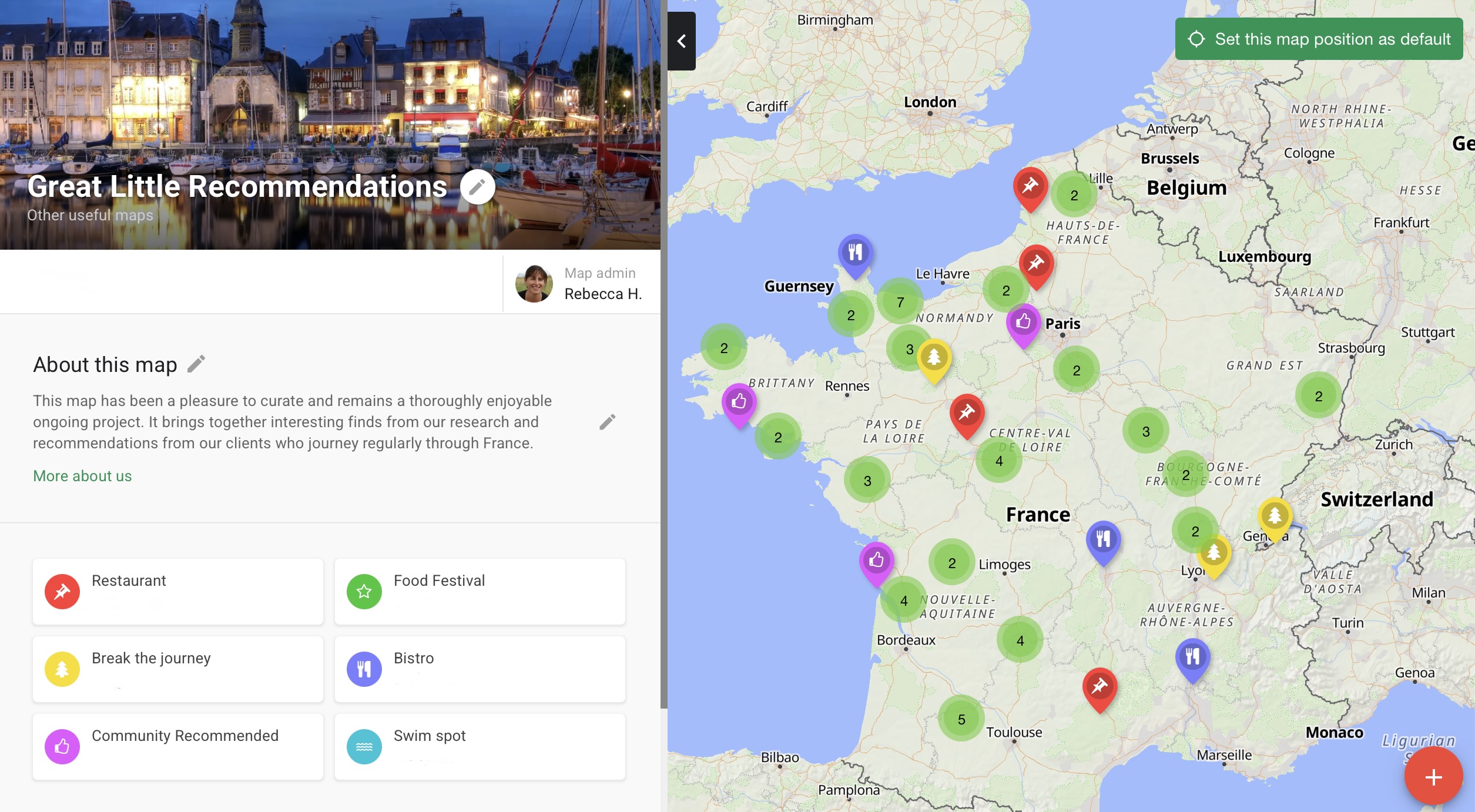Viewport: 1475px width, 812px height.
Task: Click the bistro marker north of Guernsey
Action: click(x=855, y=253)
